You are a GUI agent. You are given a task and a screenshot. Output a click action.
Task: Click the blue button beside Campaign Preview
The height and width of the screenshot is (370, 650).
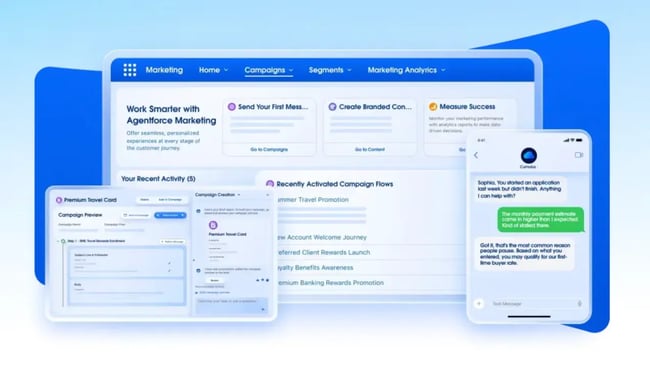coord(170,215)
